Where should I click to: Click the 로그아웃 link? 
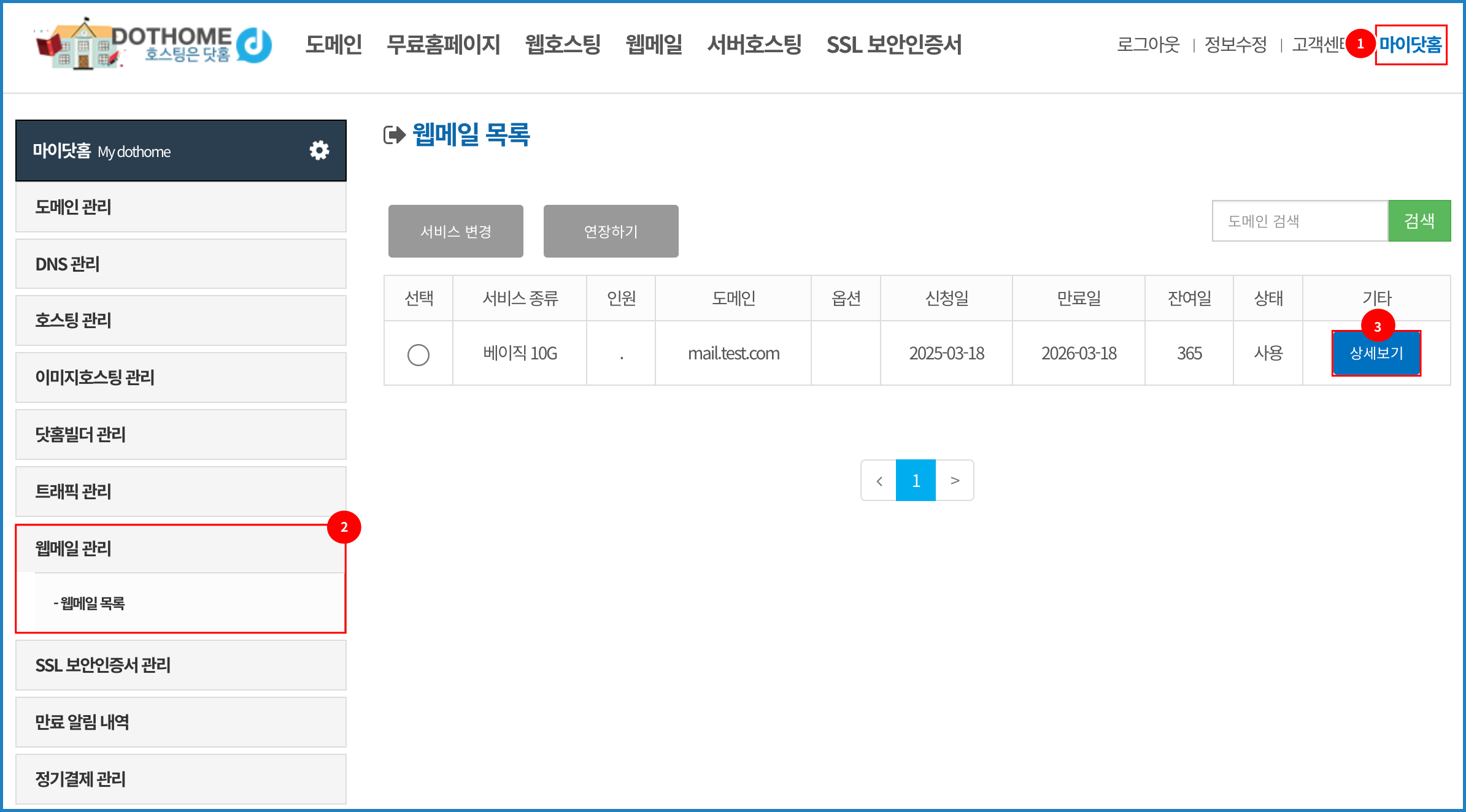click(1148, 45)
